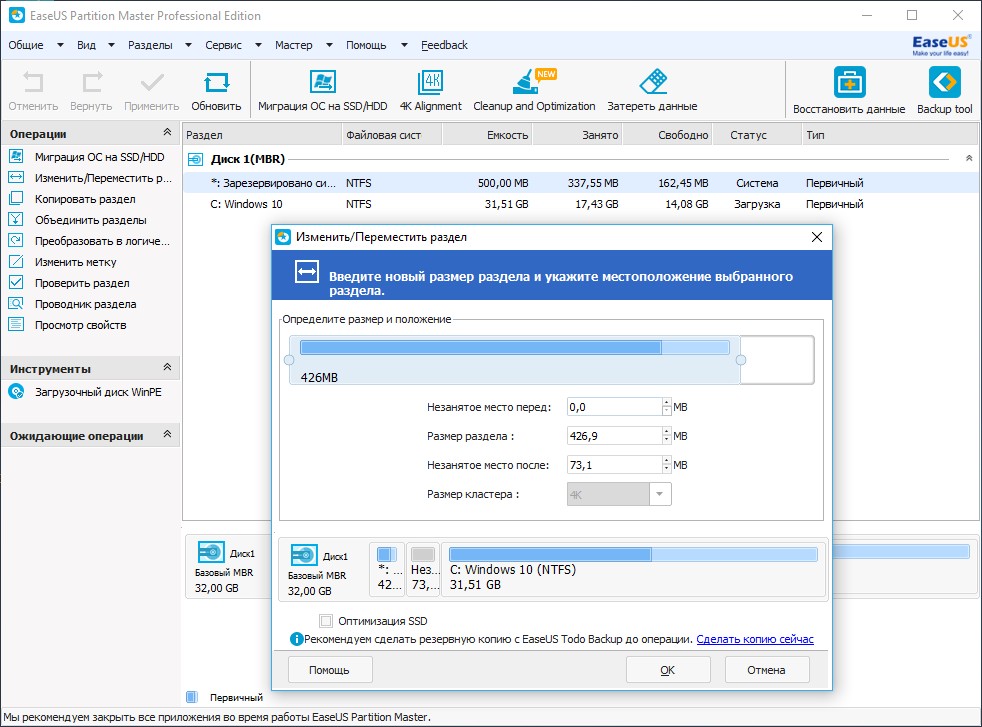
Task: Click the Диск1 icon in the dialog disk map
Action: [304, 555]
